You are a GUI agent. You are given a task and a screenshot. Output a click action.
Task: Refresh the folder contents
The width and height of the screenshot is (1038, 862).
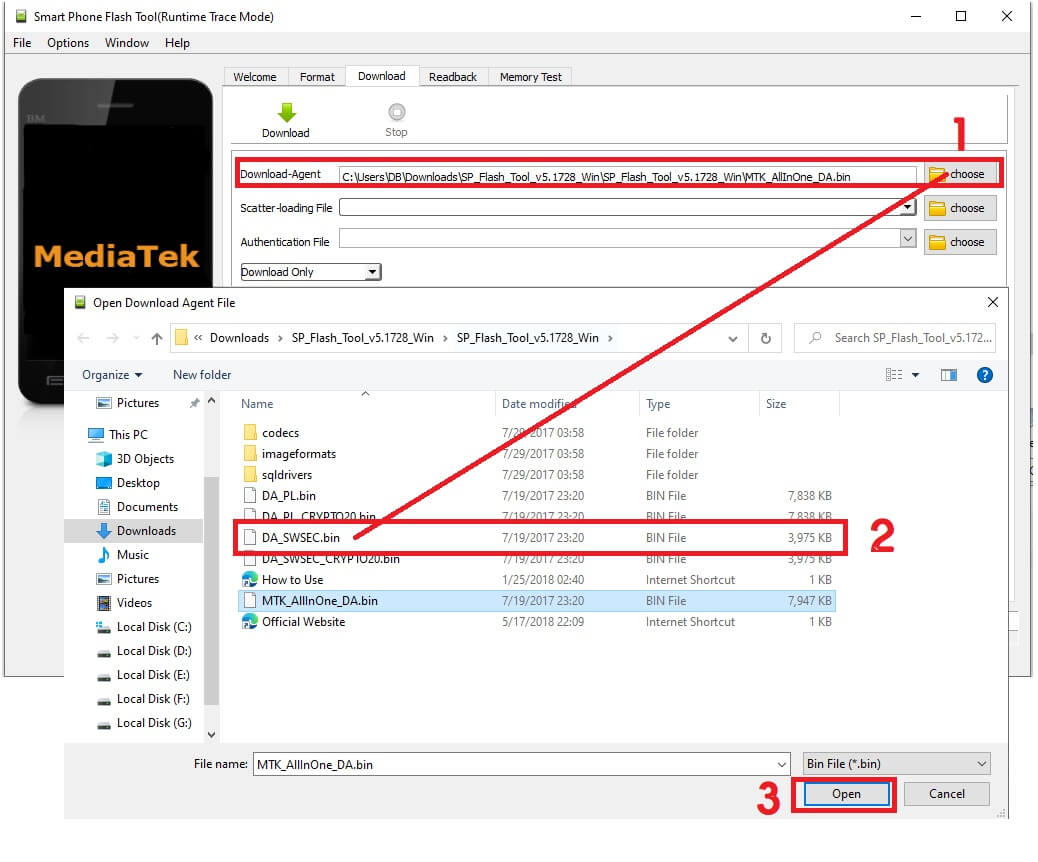(765, 338)
